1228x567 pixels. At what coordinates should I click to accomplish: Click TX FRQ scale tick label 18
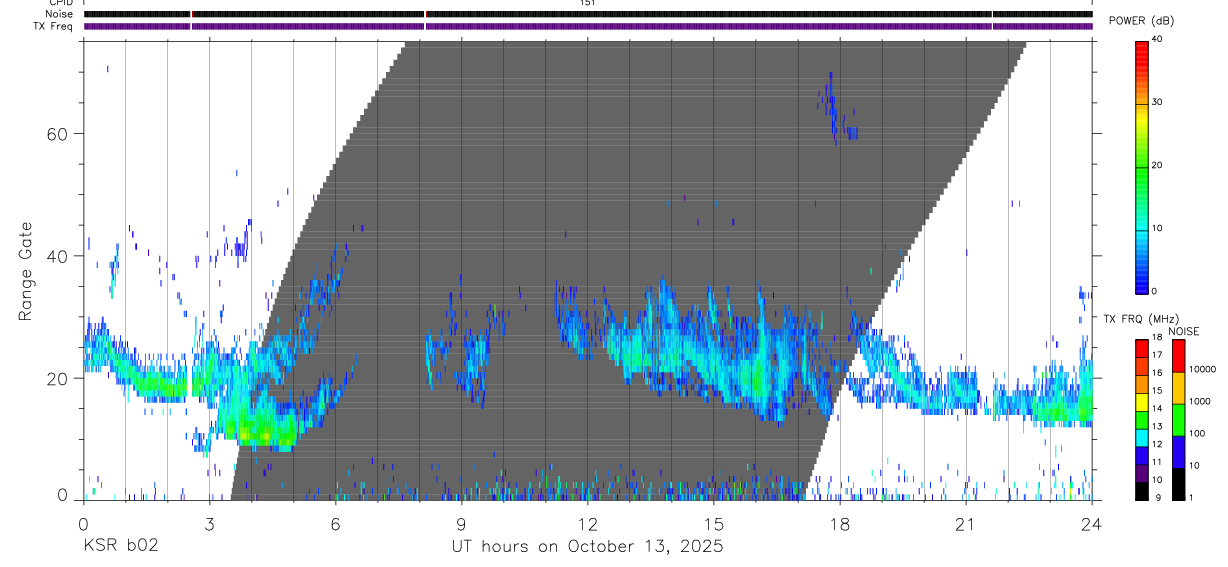(1157, 337)
